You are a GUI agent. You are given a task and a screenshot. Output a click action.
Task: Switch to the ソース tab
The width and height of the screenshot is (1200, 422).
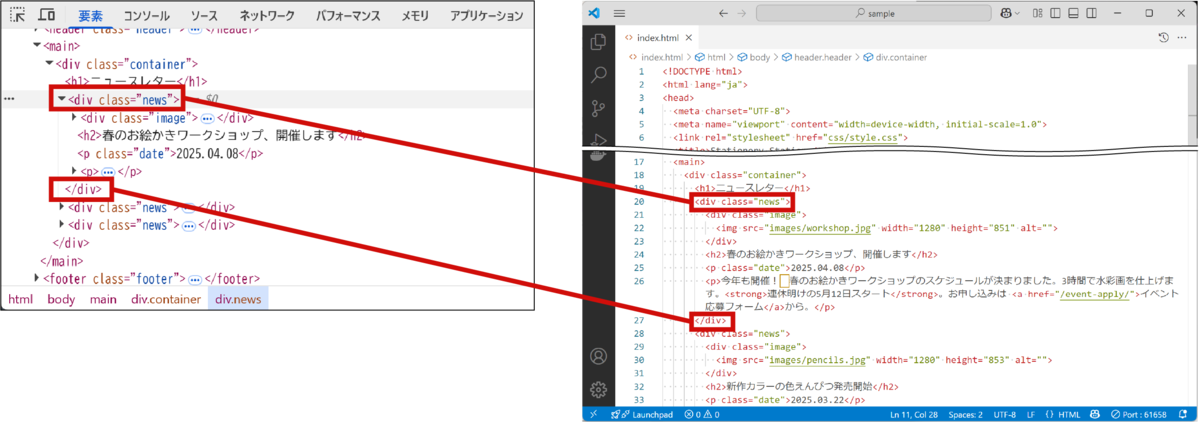click(x=204, y=16)
